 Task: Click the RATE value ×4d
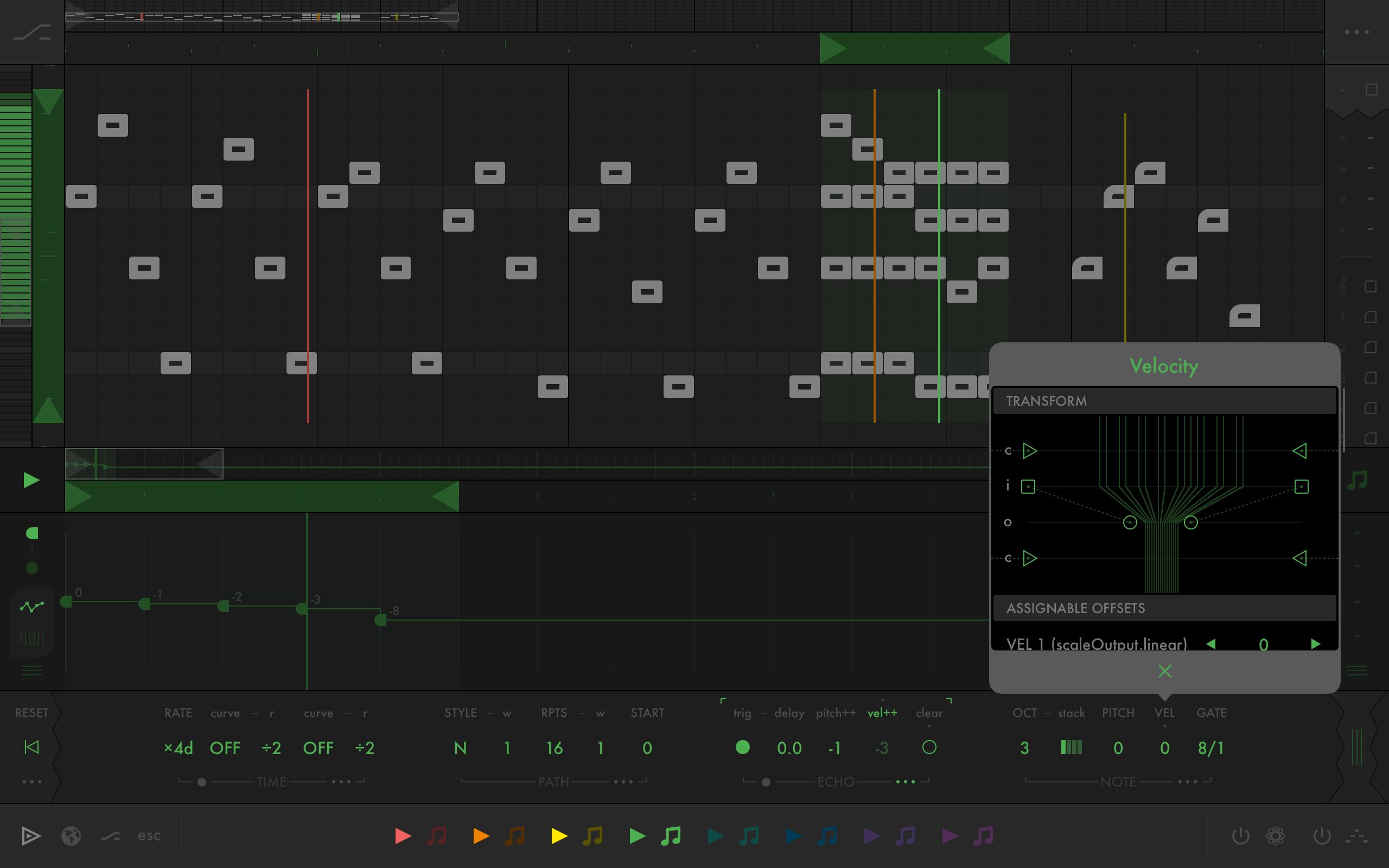click(179, 748)
